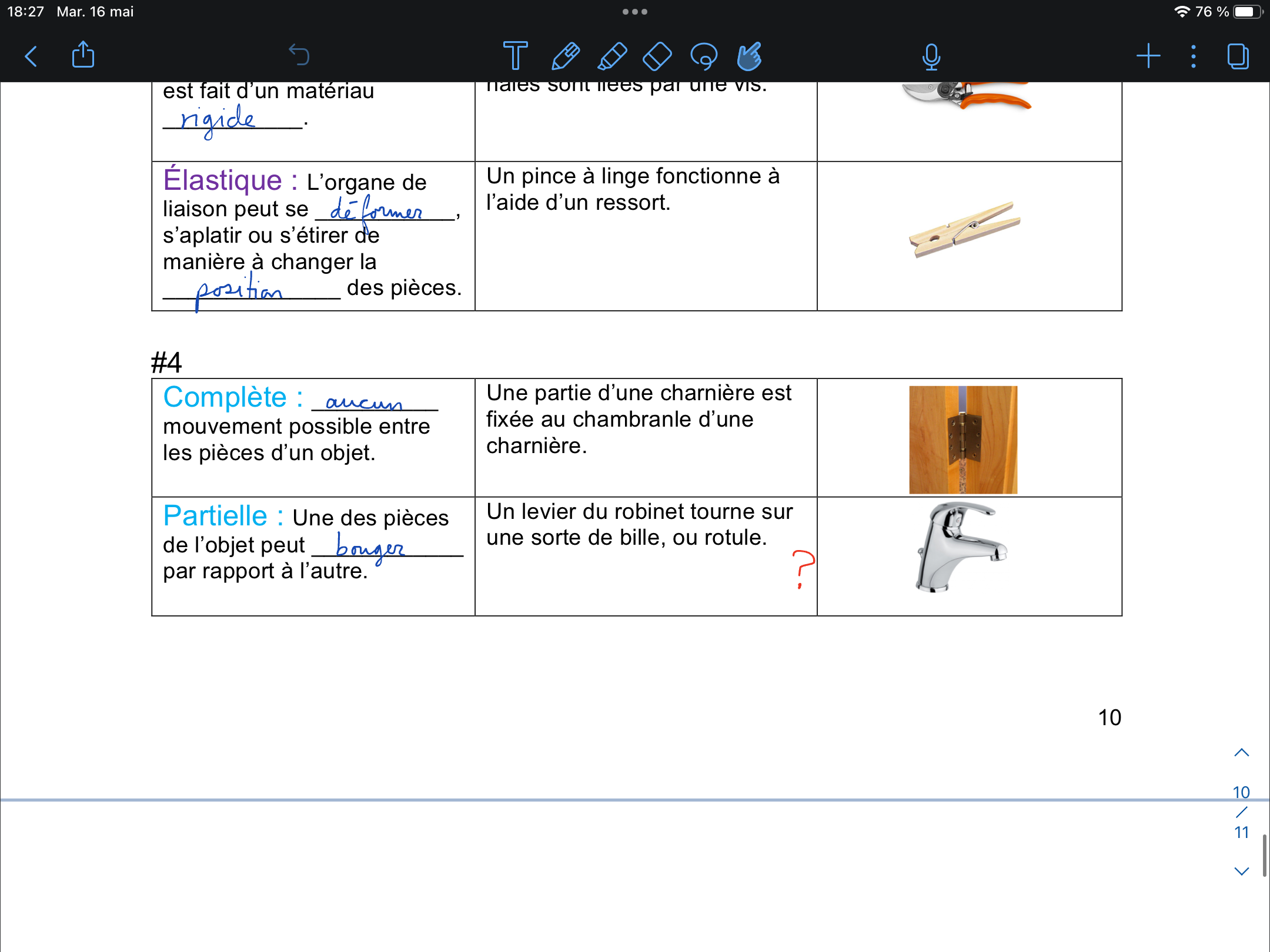Go to next page with down chevron
1270x952 pixels.
1241,871
